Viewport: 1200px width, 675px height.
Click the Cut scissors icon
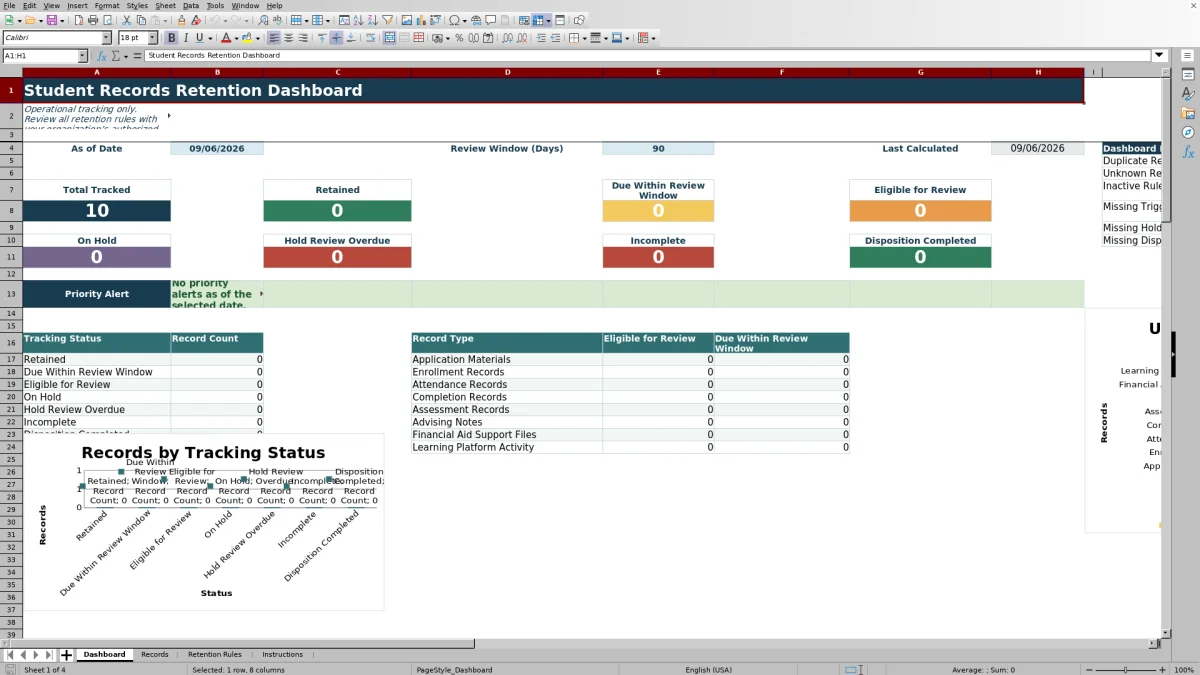click(x=126, y=20)
